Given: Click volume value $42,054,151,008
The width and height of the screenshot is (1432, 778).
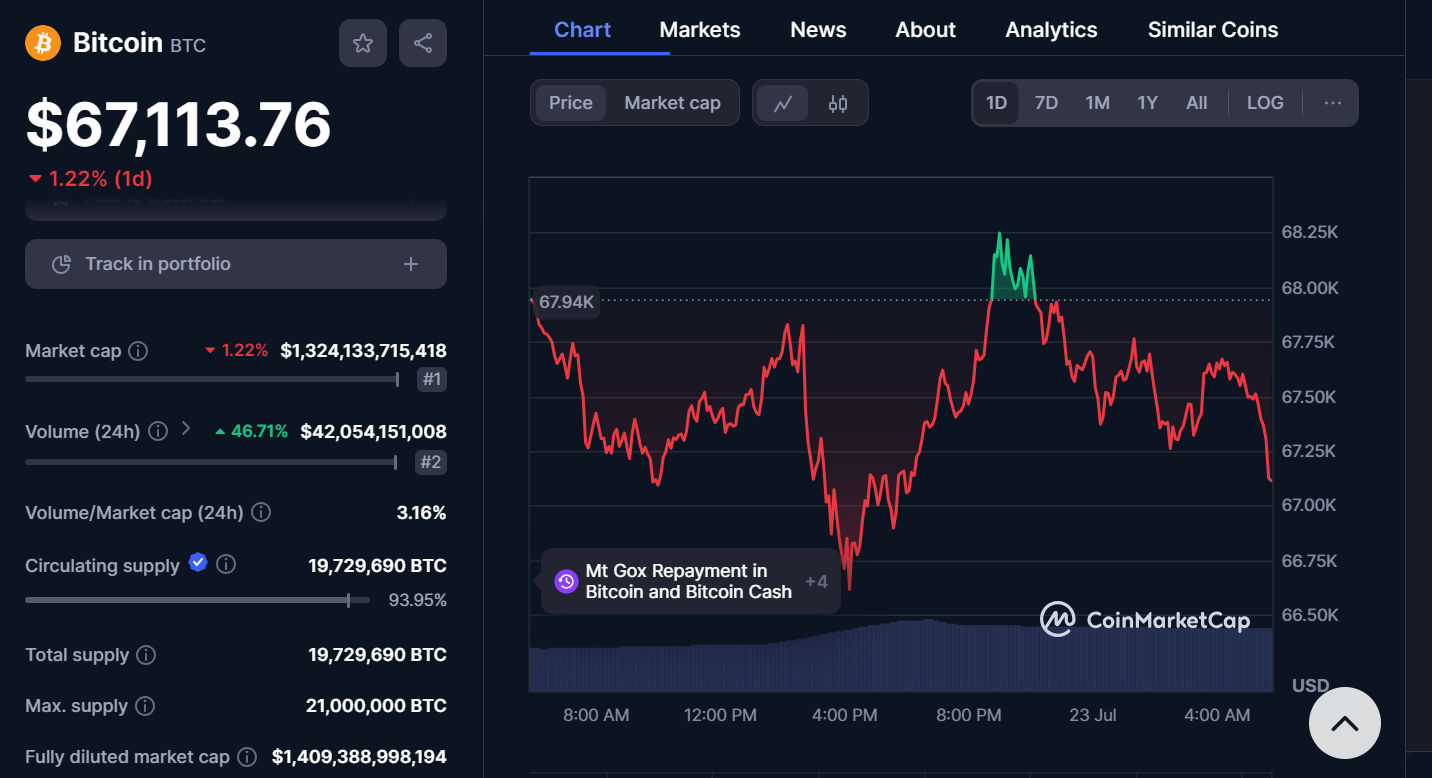Looking at the screenshot, I should coord(373,431).
